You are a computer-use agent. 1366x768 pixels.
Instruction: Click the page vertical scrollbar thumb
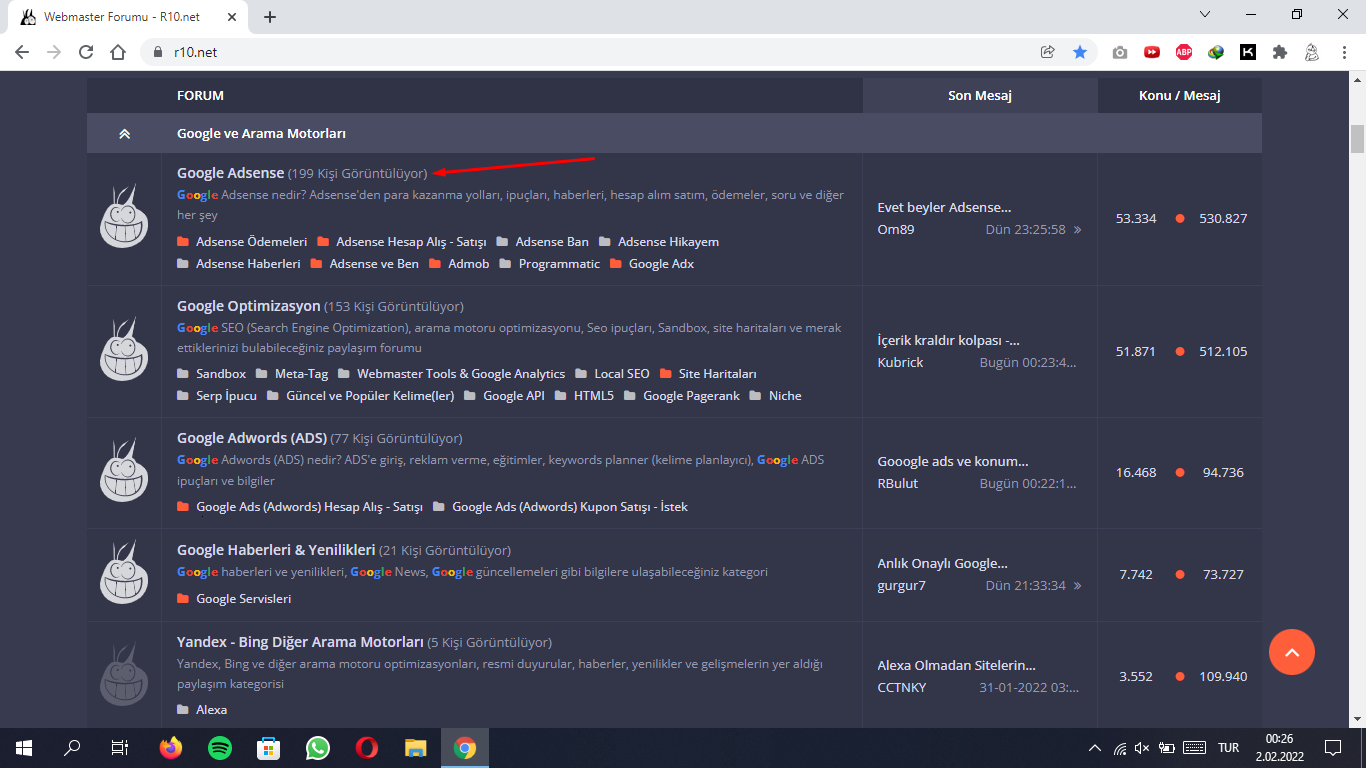1357,139
